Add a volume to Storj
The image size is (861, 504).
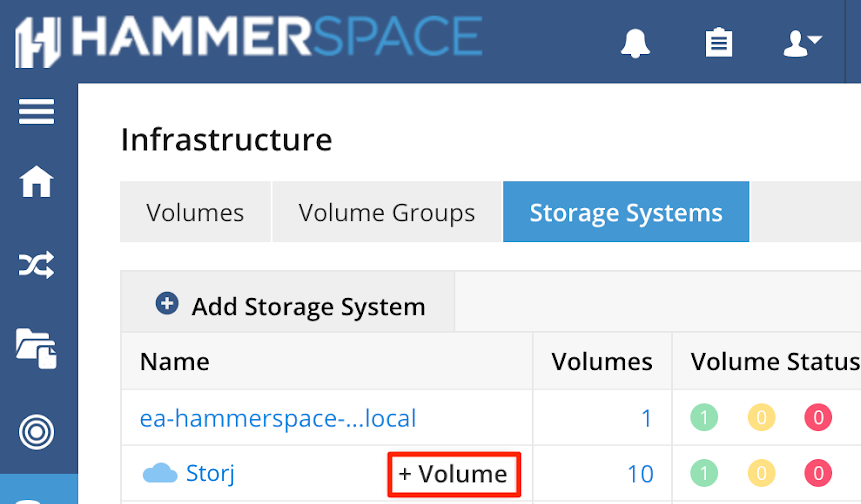[454, 474]
